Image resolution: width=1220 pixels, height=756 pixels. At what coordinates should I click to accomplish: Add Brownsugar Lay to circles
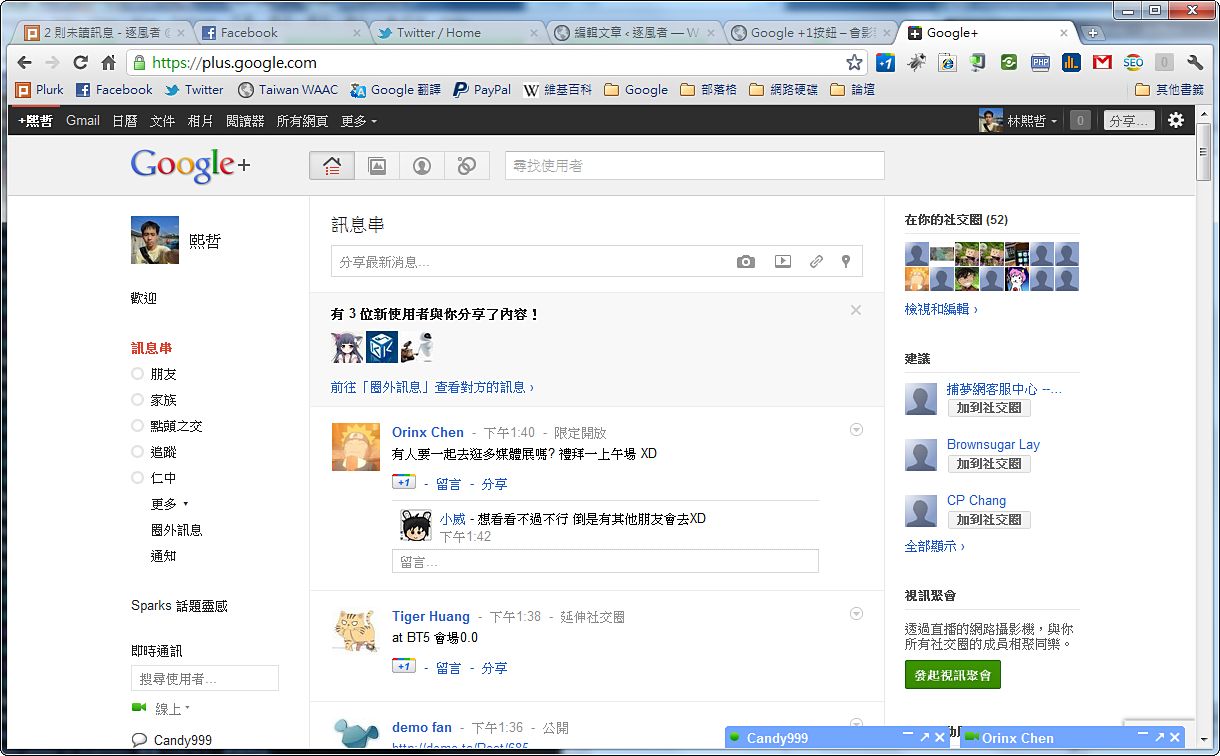tap(989, 464)
